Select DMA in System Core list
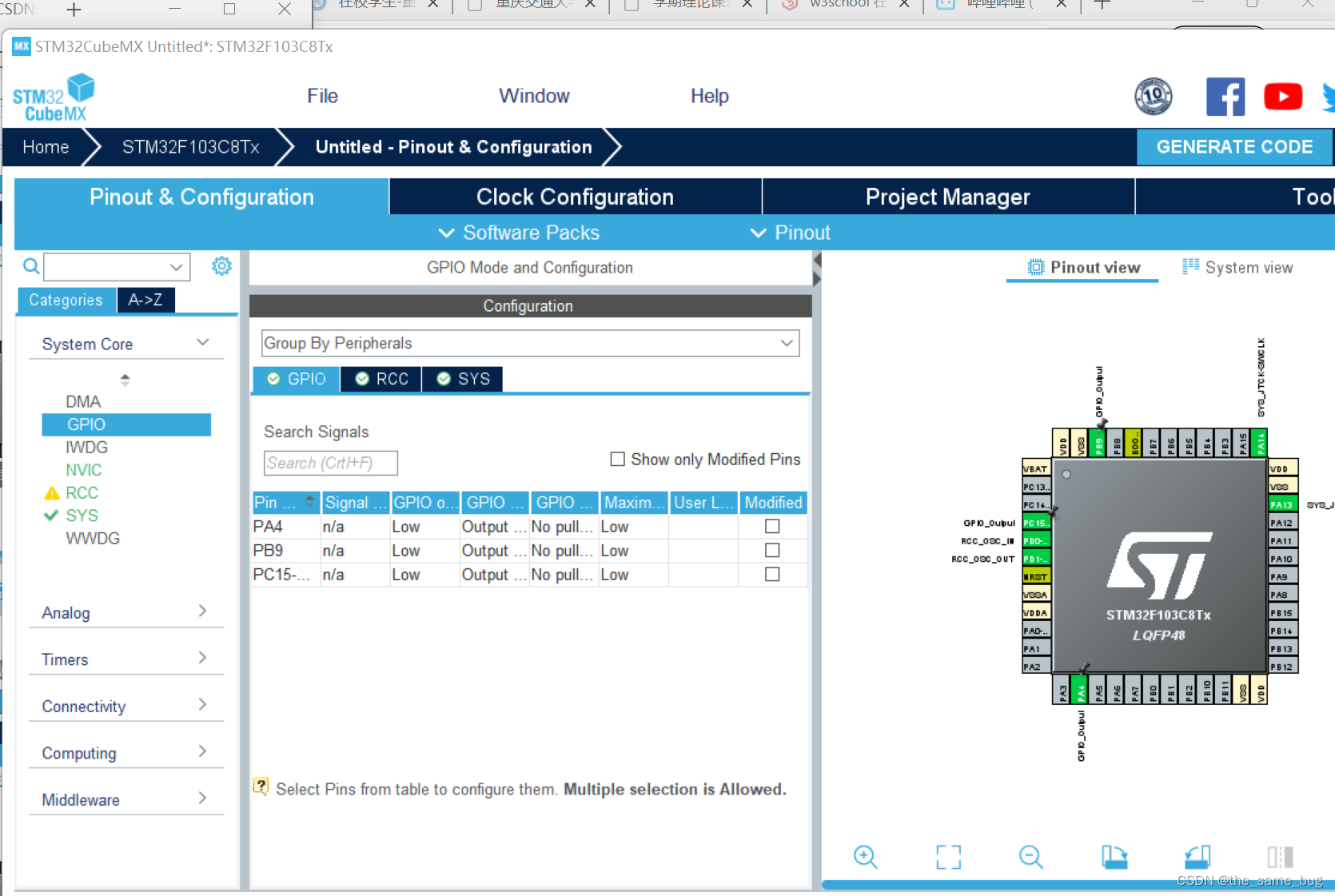1335x896 pixels. [83, 401]
